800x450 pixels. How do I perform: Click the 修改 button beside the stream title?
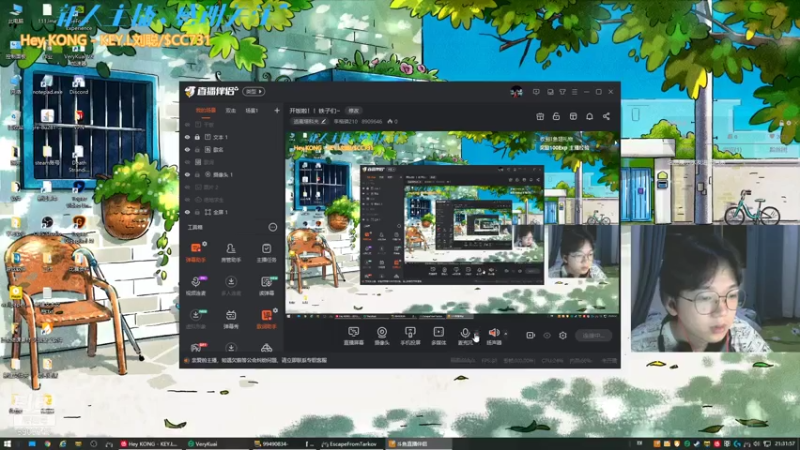354,110
